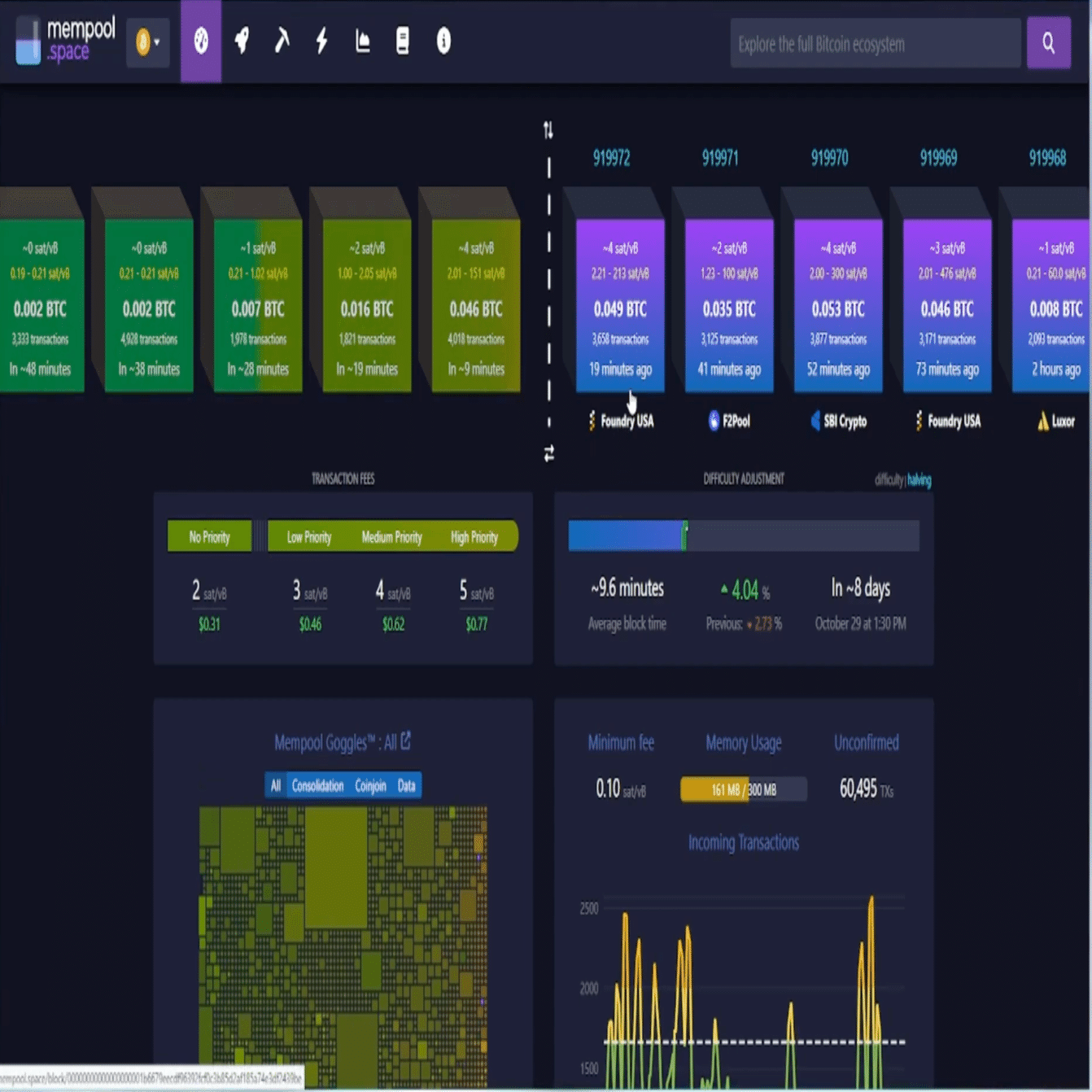
Task: Click the difficulty link beside halving
Action: pos(889,480)
